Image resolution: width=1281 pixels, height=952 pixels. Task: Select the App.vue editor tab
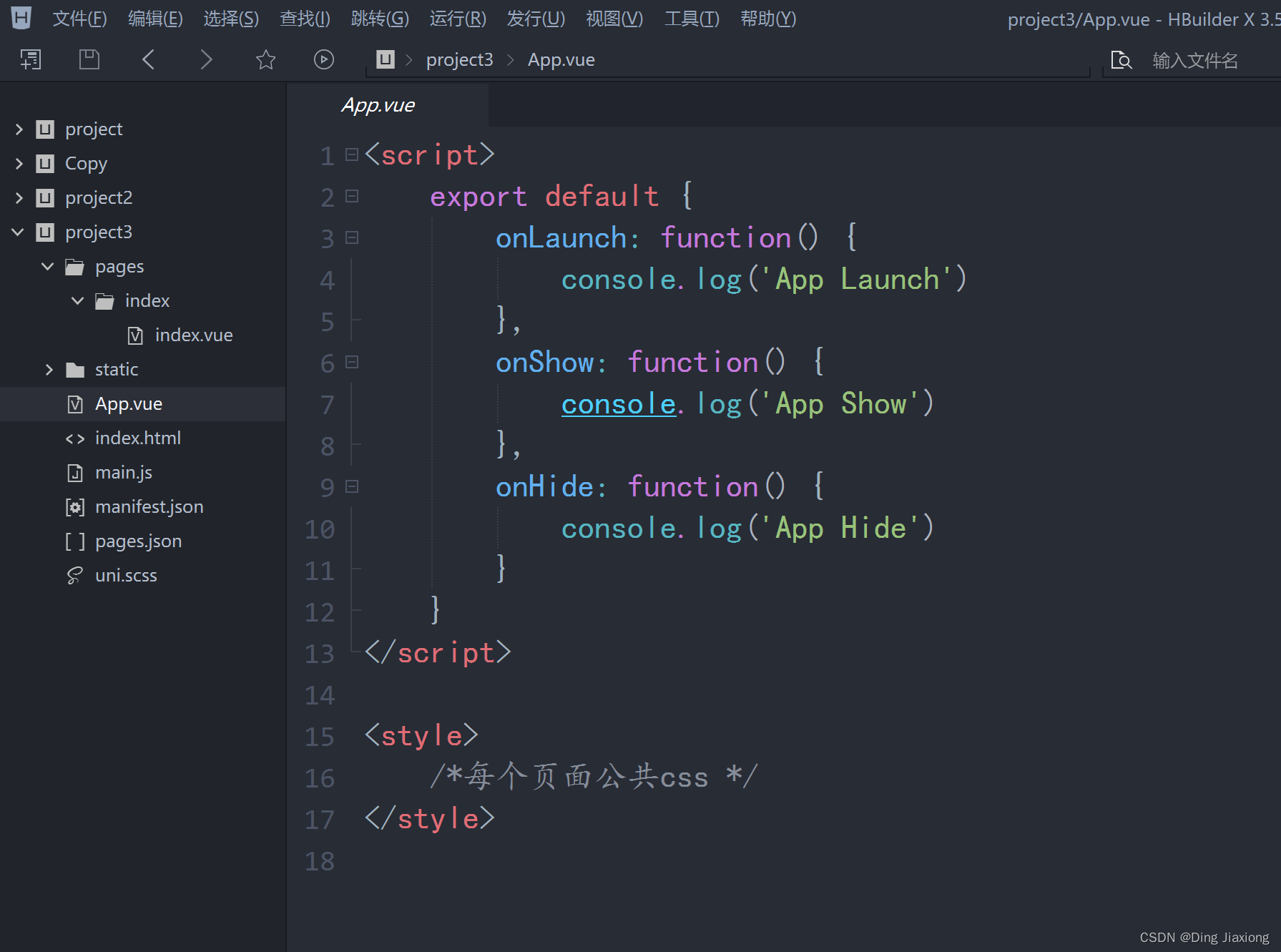388,105
